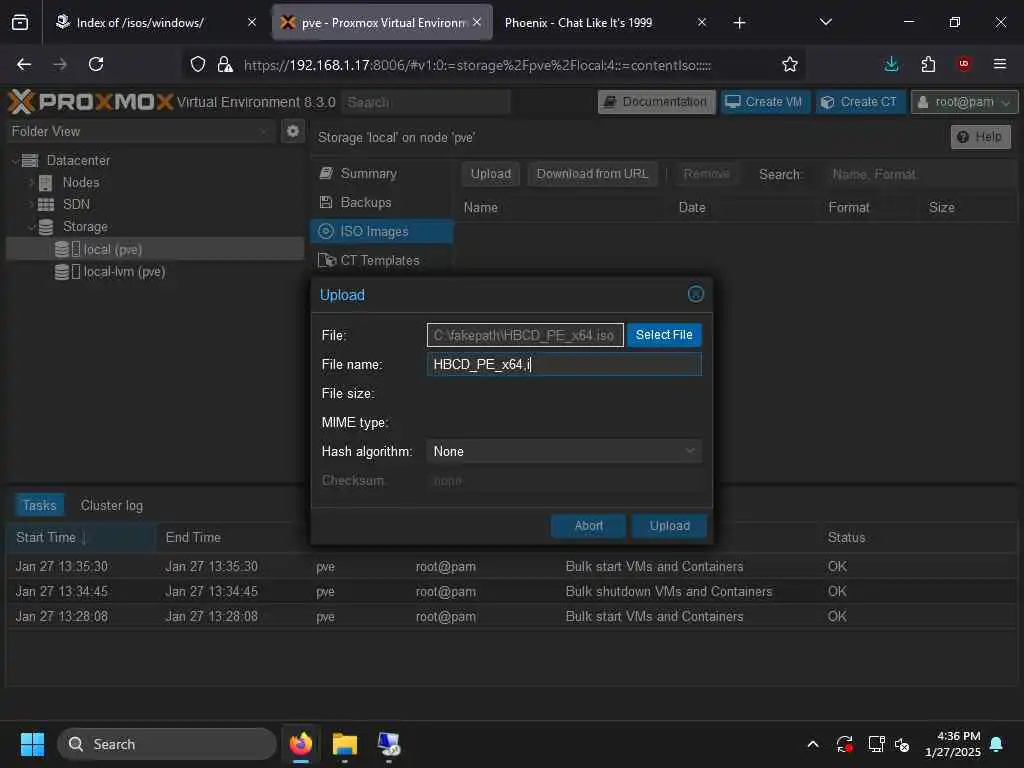Select the task starting Jan 27 13:35:30

[x=511, y=566]
